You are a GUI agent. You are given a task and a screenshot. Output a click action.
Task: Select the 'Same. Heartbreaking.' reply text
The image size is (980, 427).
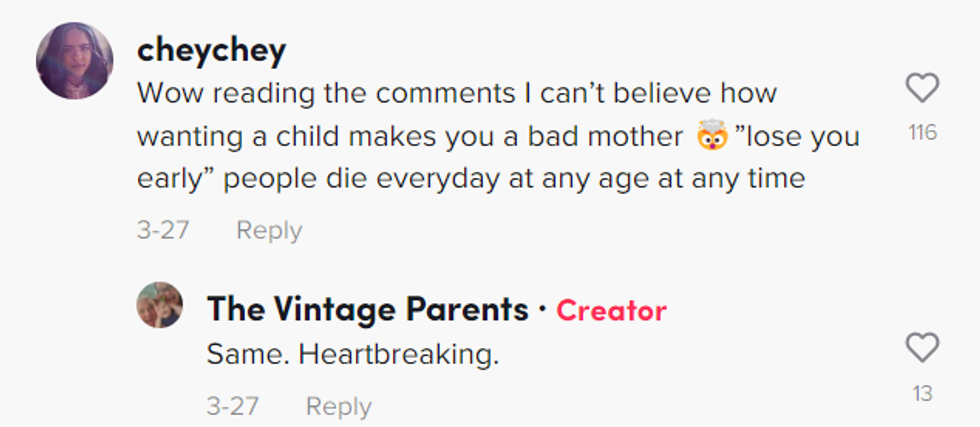(352, 354)
